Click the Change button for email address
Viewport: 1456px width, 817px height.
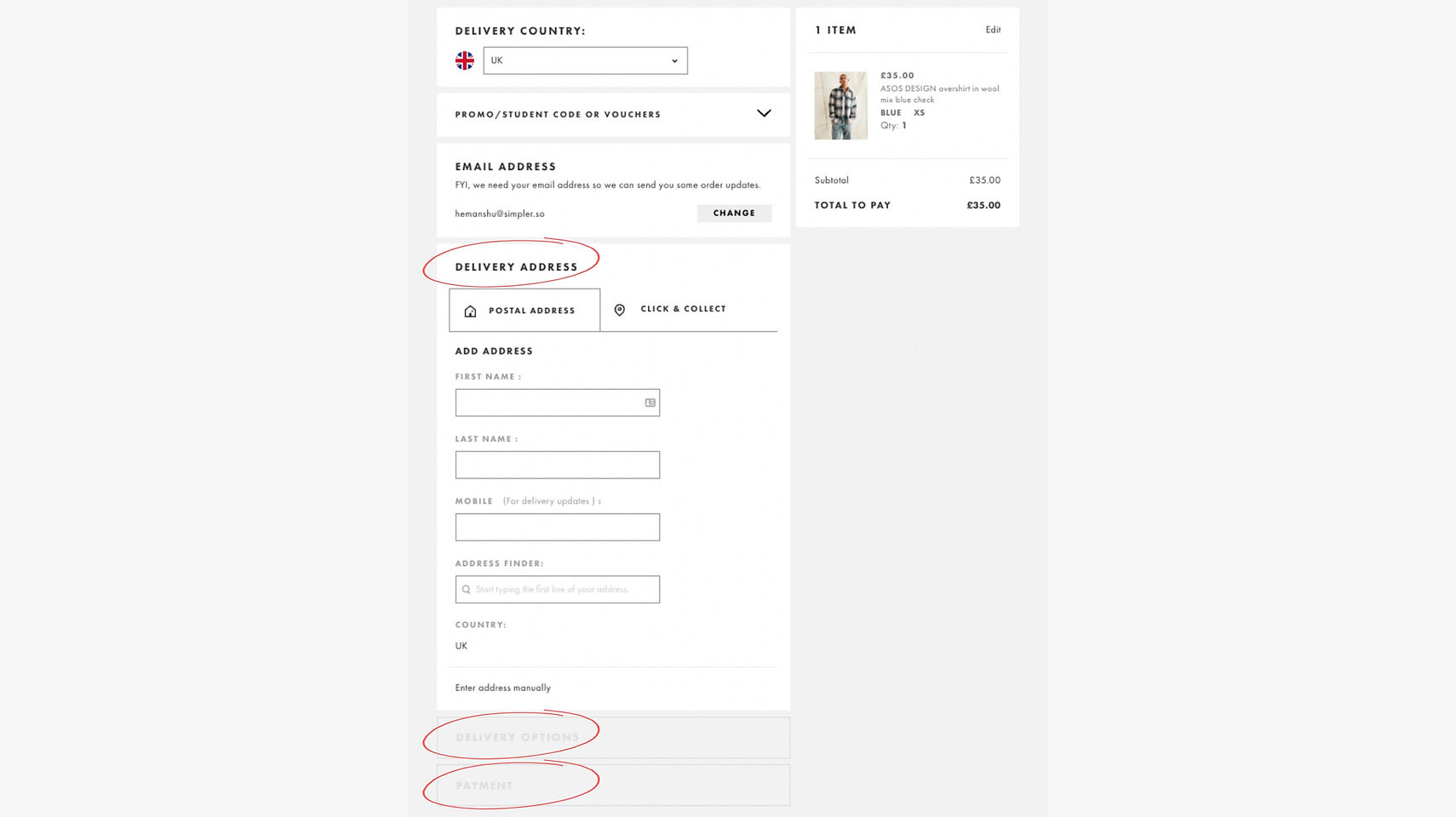[733, 213]
